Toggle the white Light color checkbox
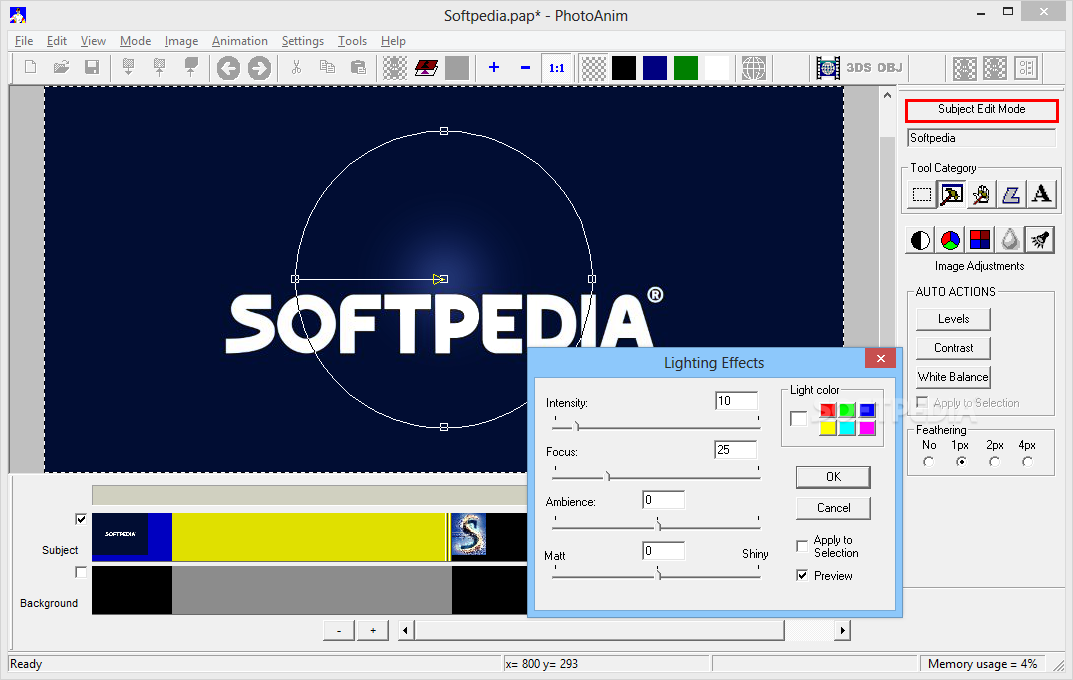 798,418
